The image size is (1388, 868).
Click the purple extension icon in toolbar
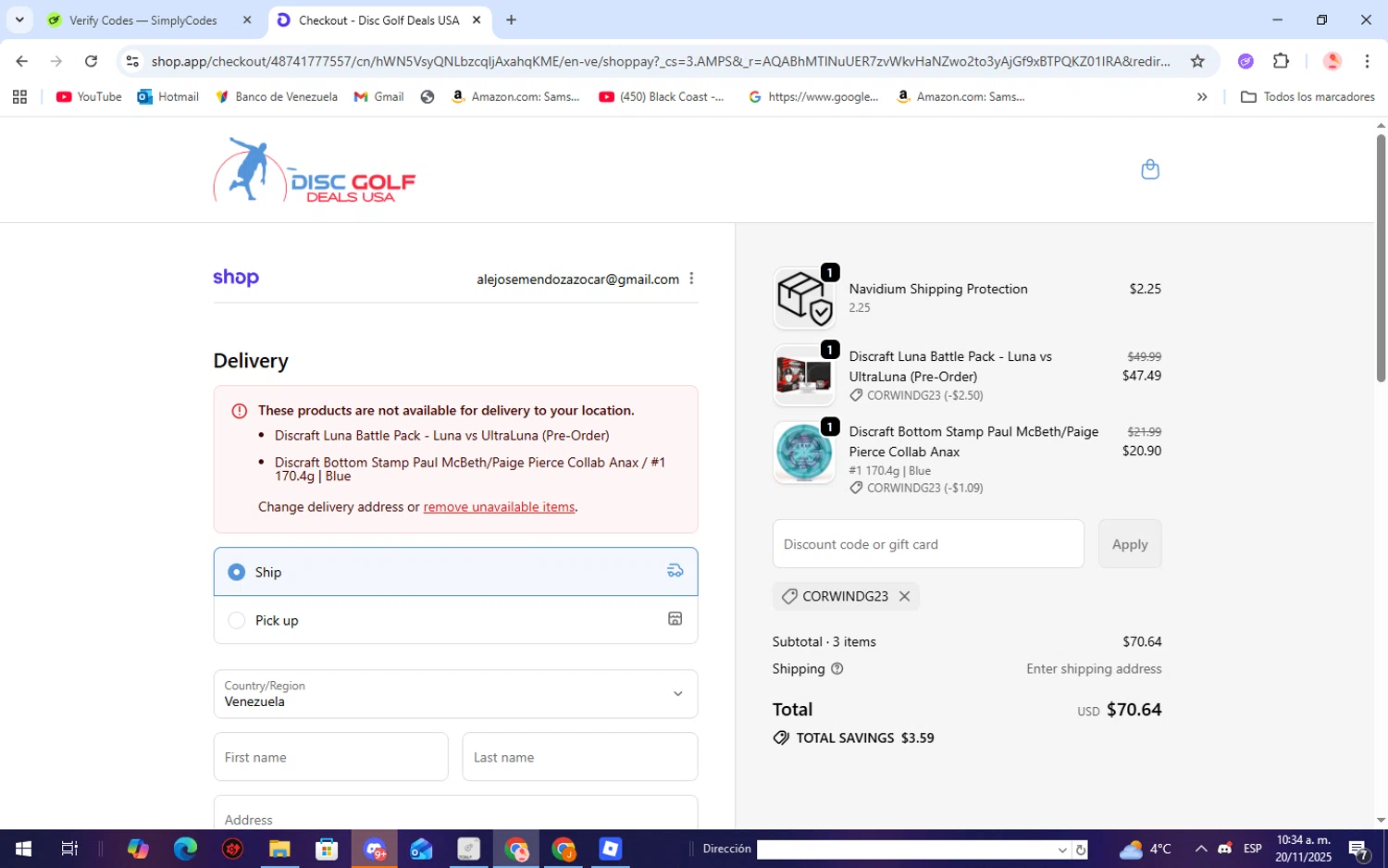1246,61
